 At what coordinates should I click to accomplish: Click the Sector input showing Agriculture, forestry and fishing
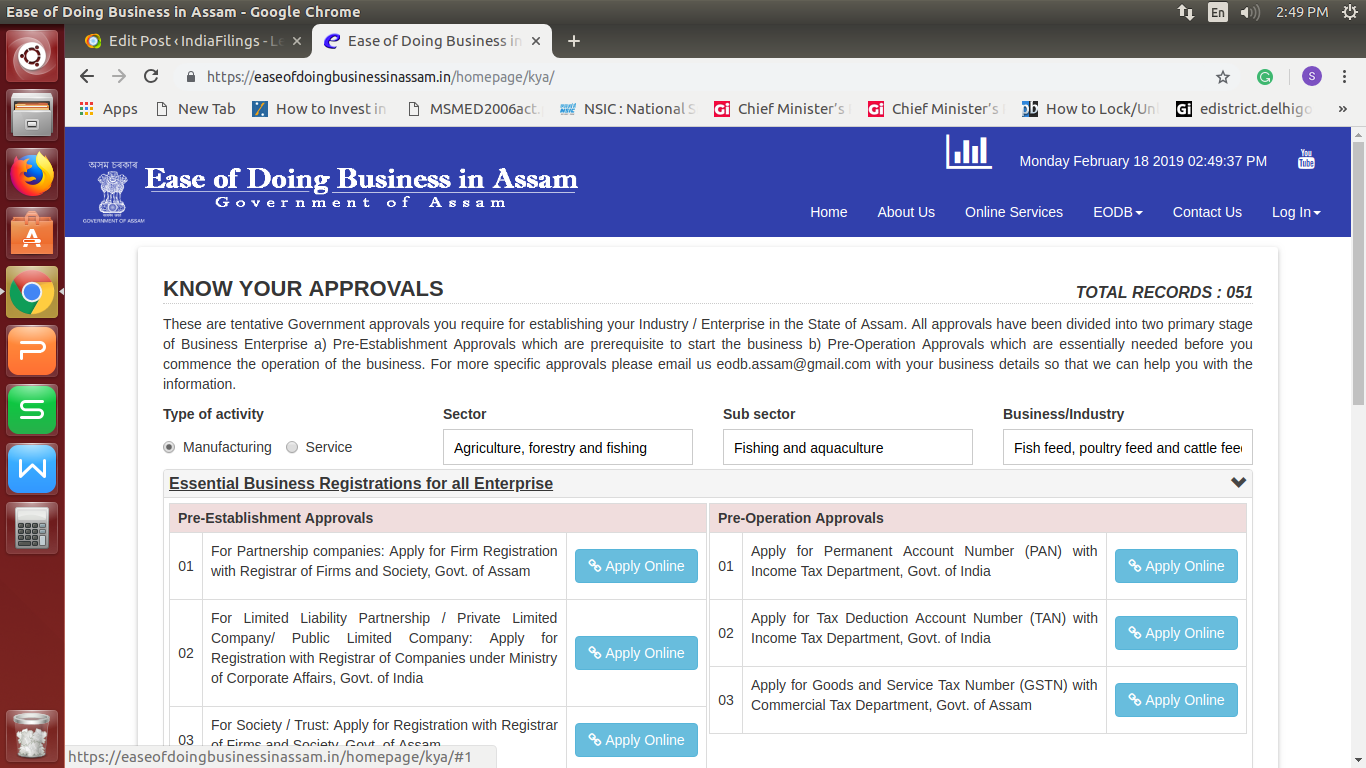point(567,447)
